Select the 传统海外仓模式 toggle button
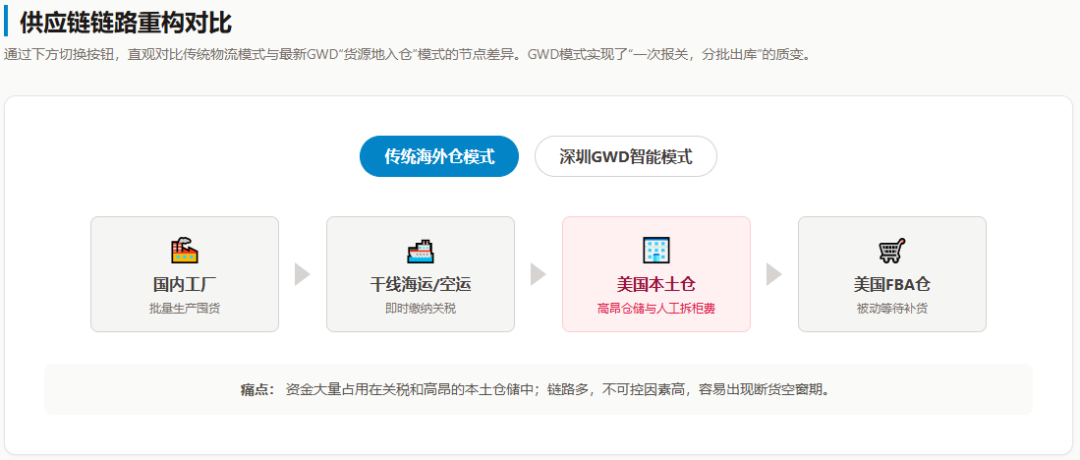Image resolution: width=1080 pixels, height=460 pixels. [x=439, y=156]
